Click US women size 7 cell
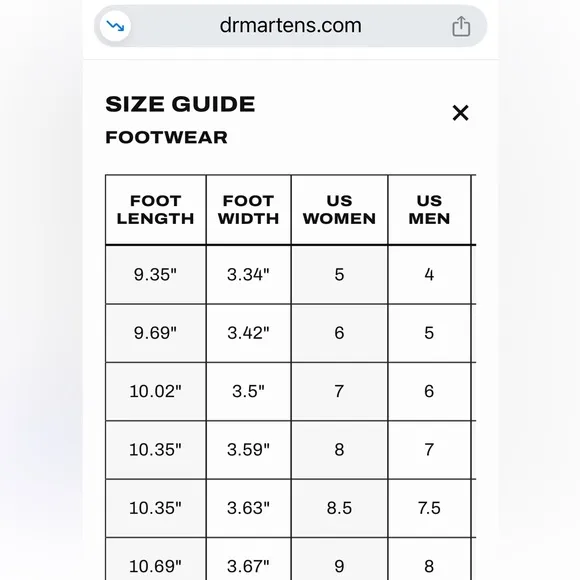 340,391
